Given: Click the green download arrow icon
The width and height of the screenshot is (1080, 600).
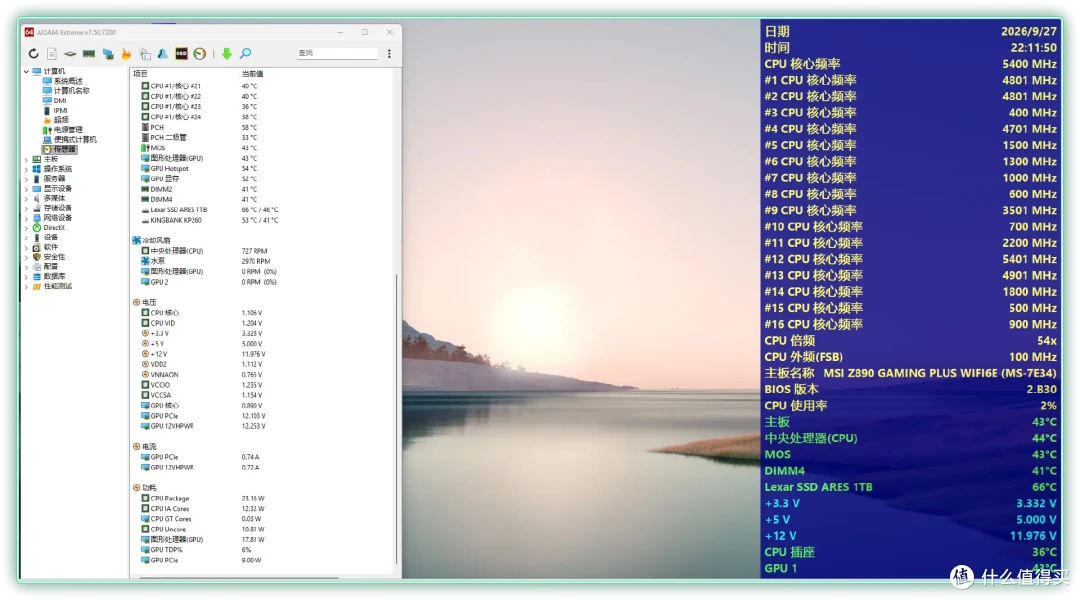Looking at the screenshot, I should pyautogui.click(x=227, y=54).
